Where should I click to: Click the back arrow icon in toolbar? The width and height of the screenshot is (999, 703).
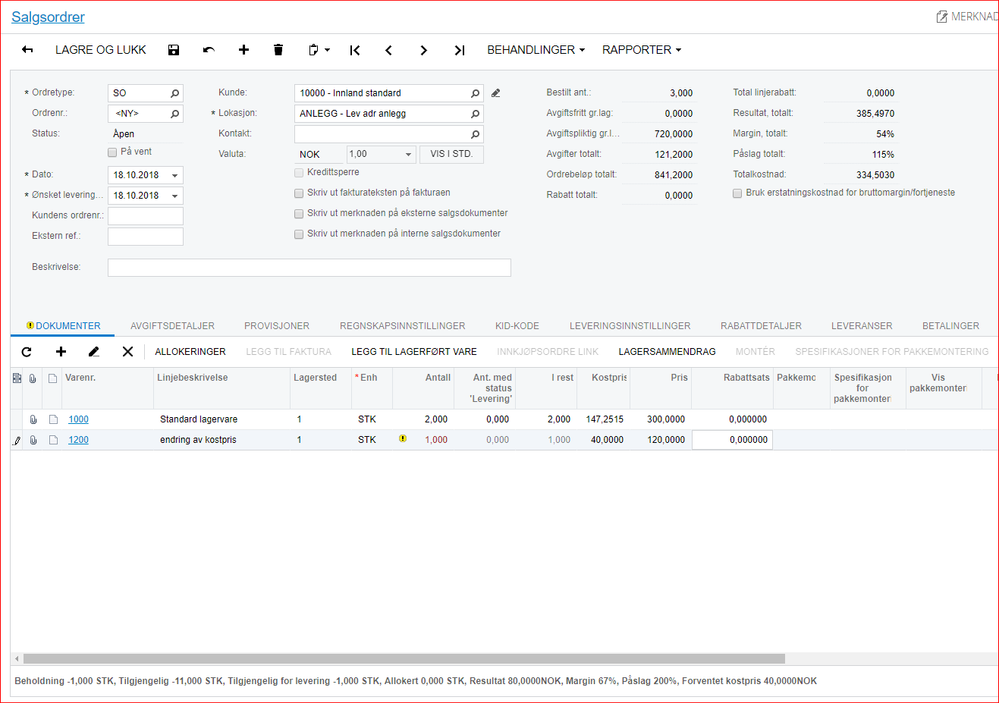pos(27,50)
